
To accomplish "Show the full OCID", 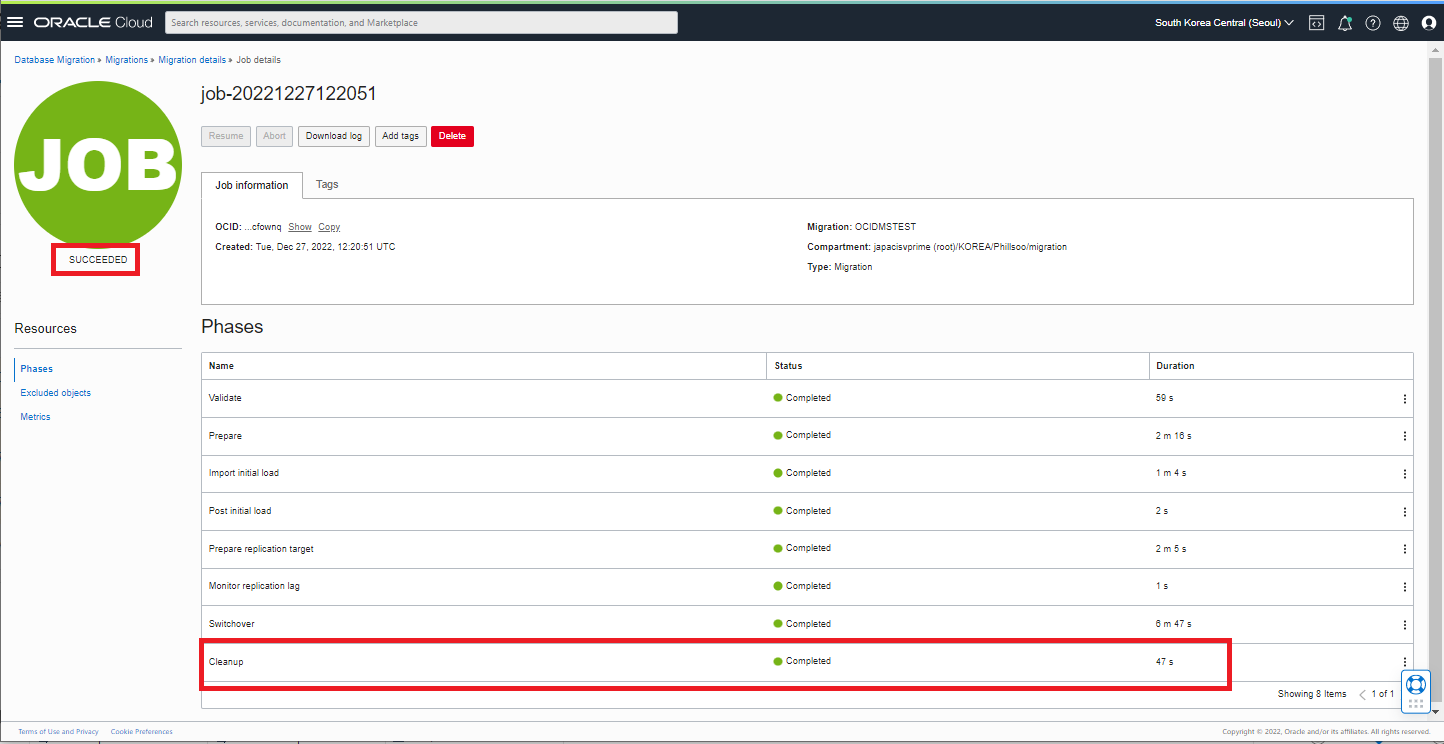I will 300,227.
